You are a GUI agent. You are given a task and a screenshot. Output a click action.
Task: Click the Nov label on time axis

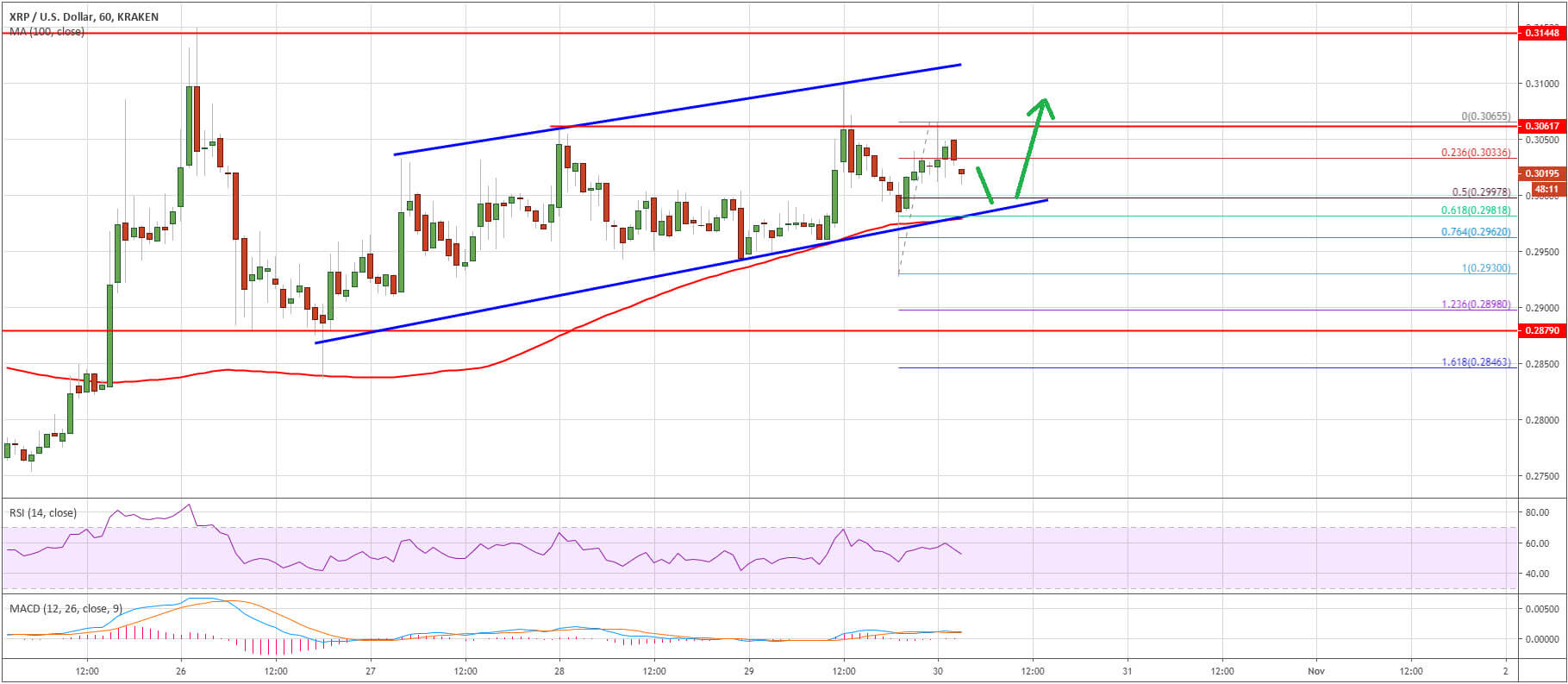pyautogui.click(x=1315, y=670)
